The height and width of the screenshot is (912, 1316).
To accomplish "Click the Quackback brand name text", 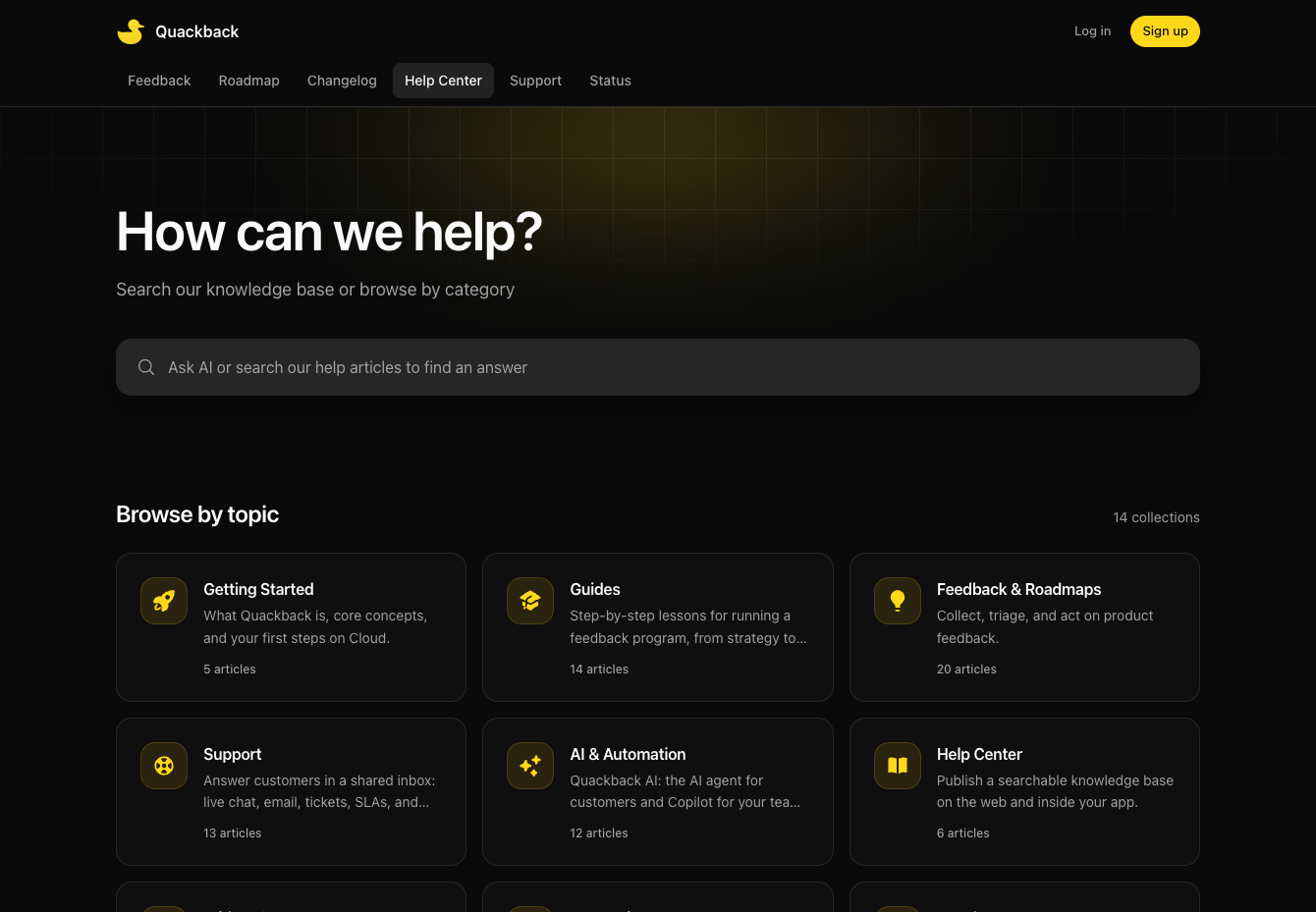I will [x=197, y=31].
